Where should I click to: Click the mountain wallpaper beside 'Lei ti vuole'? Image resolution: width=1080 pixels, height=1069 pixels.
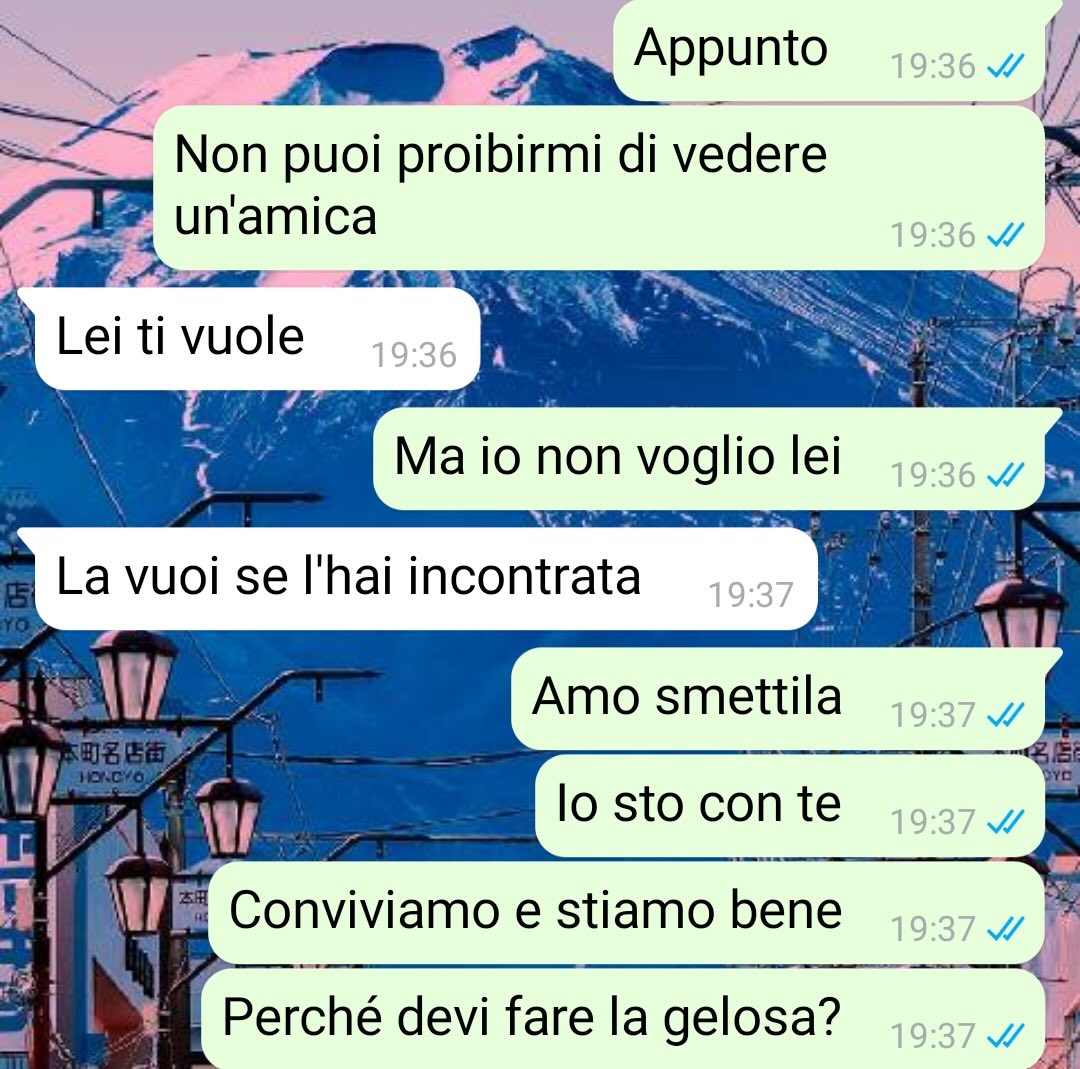coord(758,338)
